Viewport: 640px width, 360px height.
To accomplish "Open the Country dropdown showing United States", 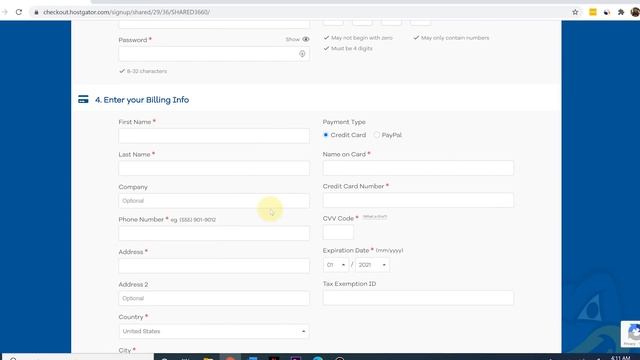I will (x=214, y=331).
